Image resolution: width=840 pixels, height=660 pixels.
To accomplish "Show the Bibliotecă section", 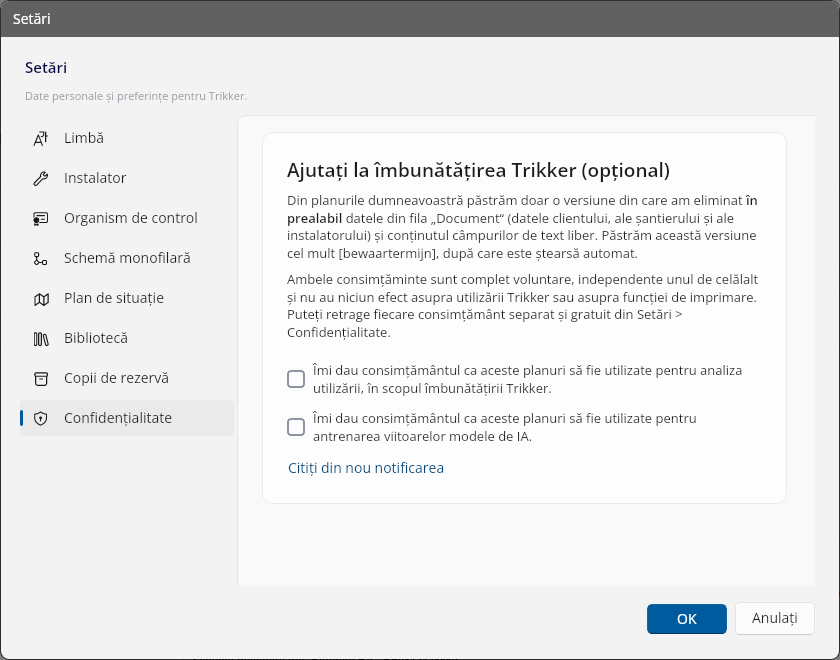I will pyautogui.click(x=127, y=338).
